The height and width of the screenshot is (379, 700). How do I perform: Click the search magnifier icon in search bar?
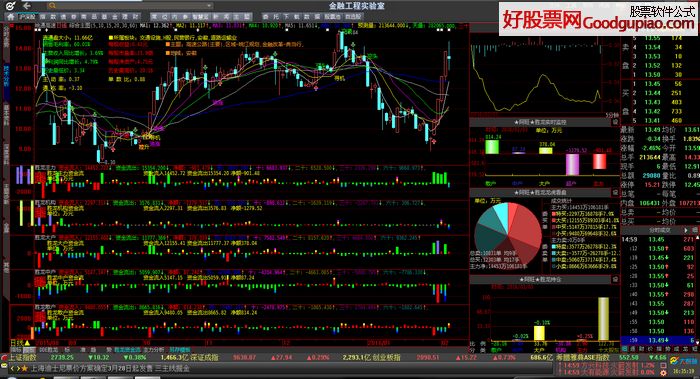tap(52, 6)
